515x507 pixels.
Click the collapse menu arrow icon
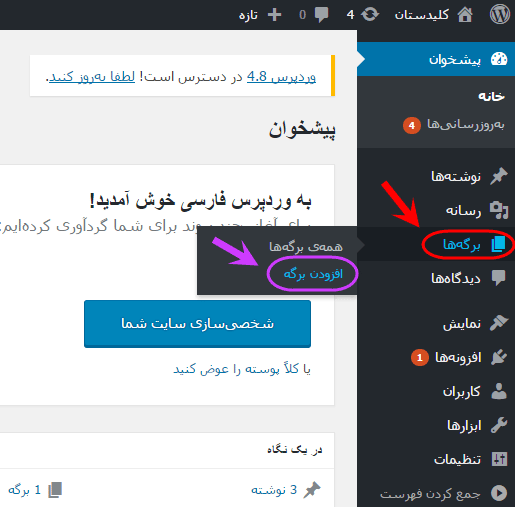pyautogui.click(x=499, y=493)
